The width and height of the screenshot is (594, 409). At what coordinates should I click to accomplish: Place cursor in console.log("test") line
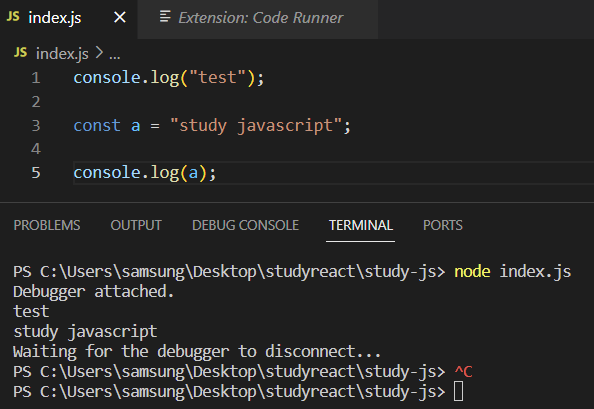point(169,78)
